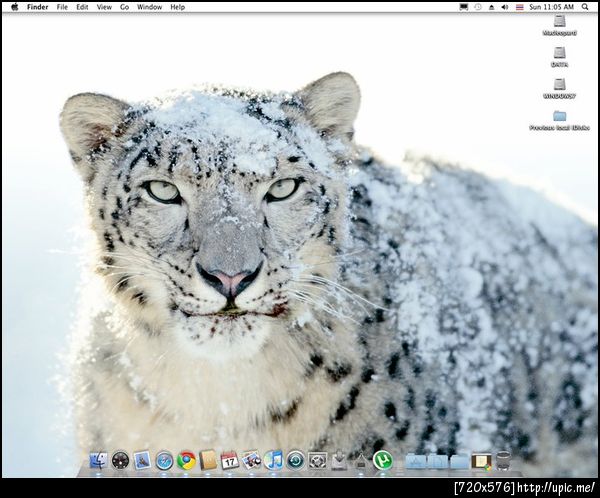Launch Dashboard from the Dock
Screen dimensions: 600x498
pos(120,460)
